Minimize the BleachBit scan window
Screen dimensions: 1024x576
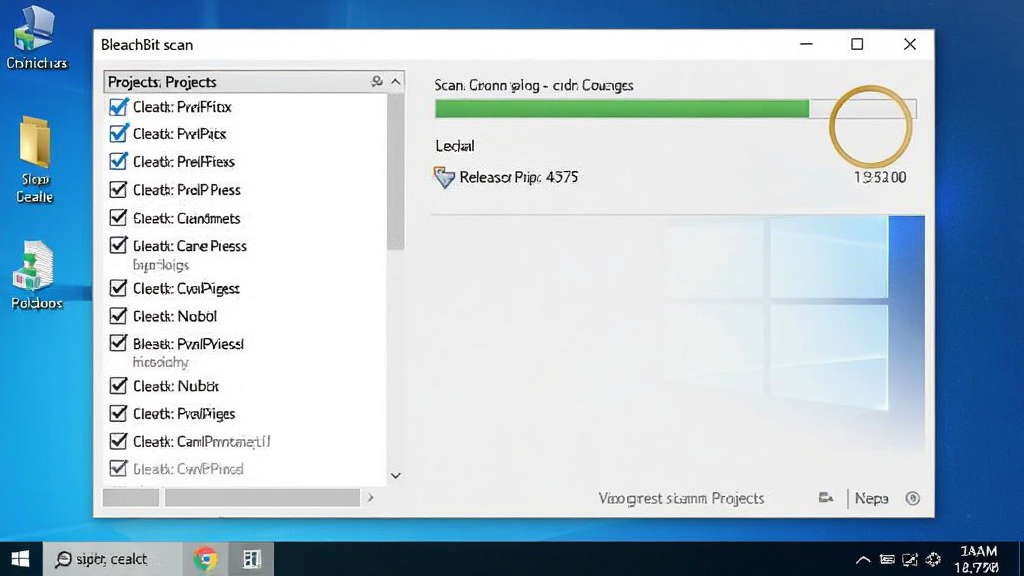pyautogui.click(x=807, y=44)
